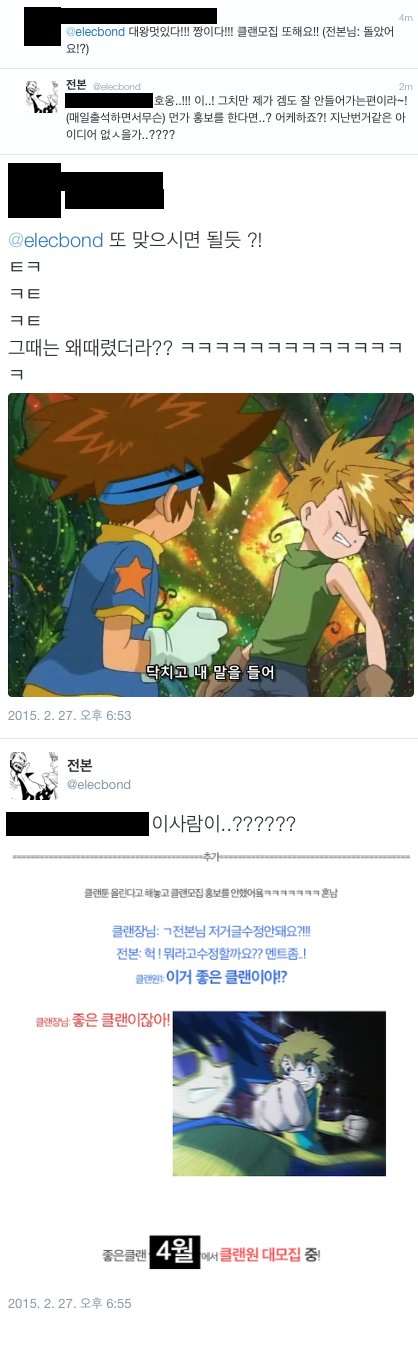
Task: Click the blacked-out name above the large @elecbond mention
Action: pyautogui.click(x=113, y=190)
